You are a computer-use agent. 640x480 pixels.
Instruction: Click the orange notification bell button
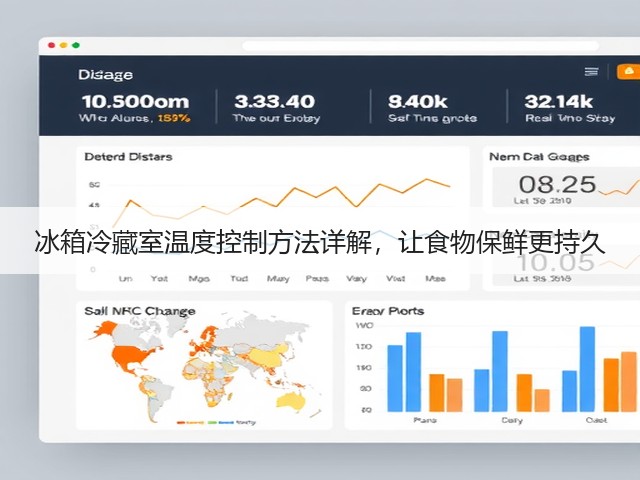(629, 71)
